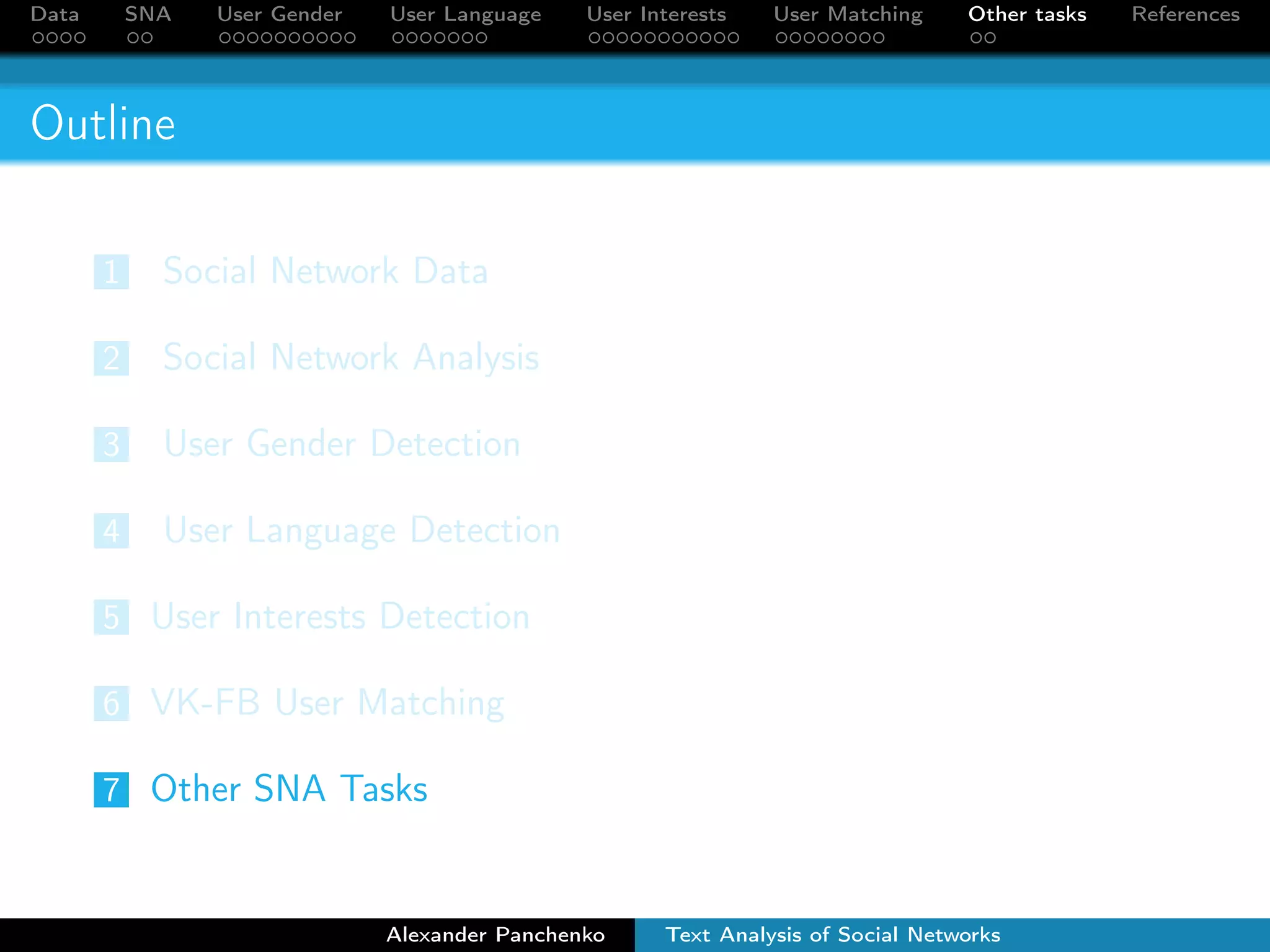
Task: Select the Other tasks section
Action: click(x=1027, y=14)
